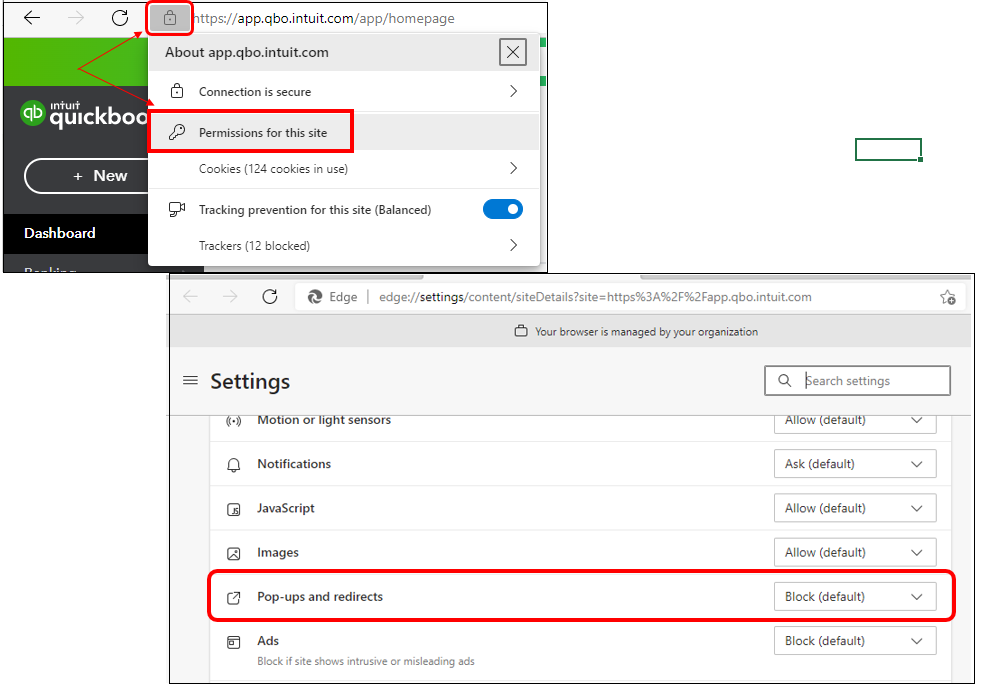Open JavaScript Allow (default) dropdown
Viewport: 981px width, 688px height.
[x=855, y=508]
